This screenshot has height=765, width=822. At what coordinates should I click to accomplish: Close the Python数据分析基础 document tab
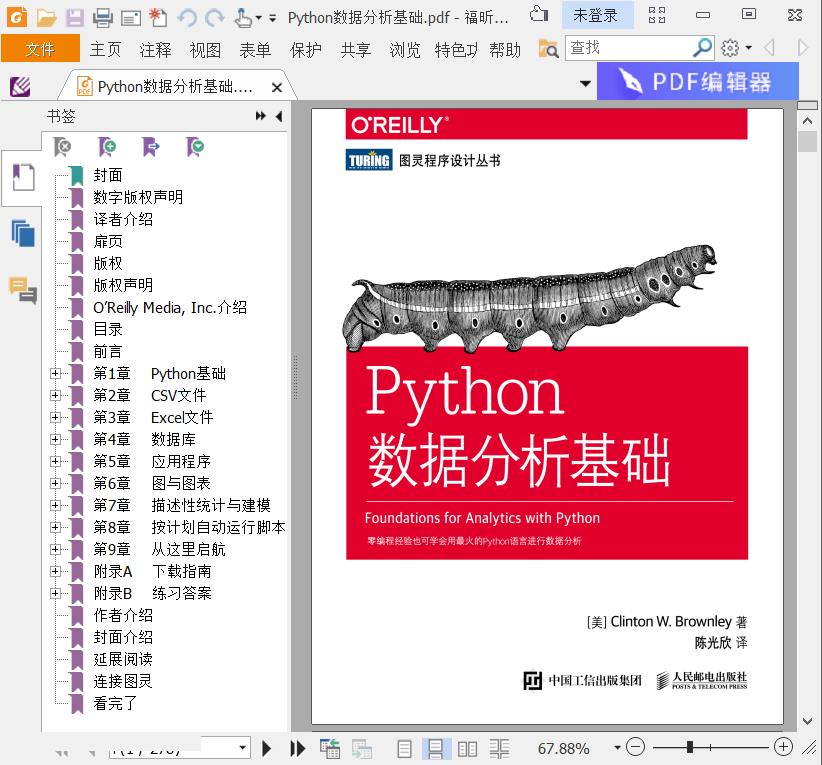pos(277,88)
